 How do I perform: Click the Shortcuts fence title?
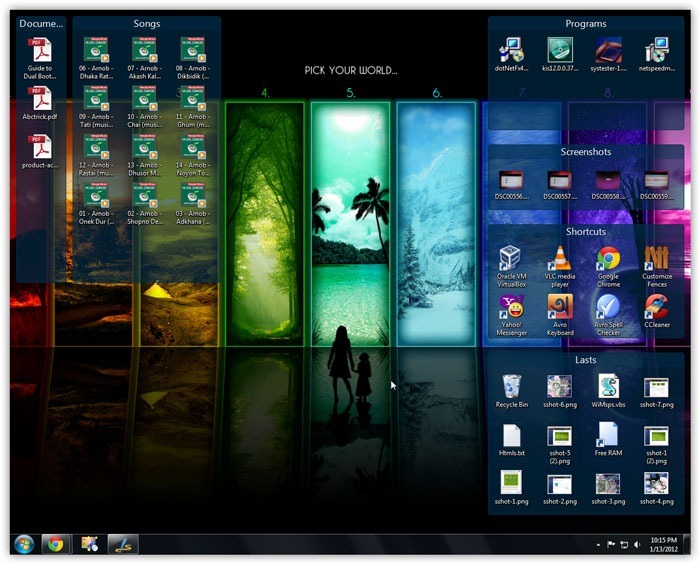tap(586, 231)
